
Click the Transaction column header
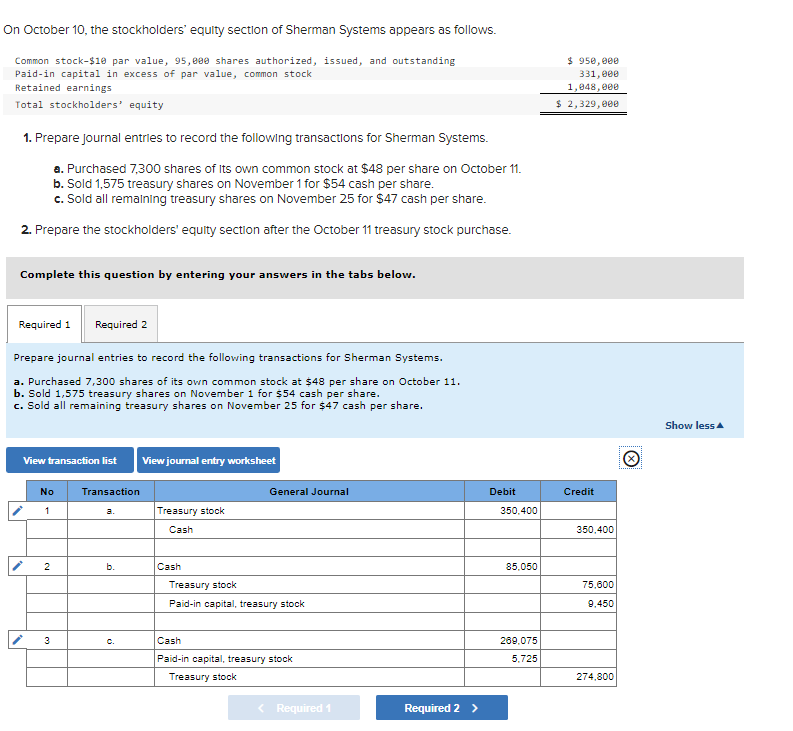tap(111, 491)
